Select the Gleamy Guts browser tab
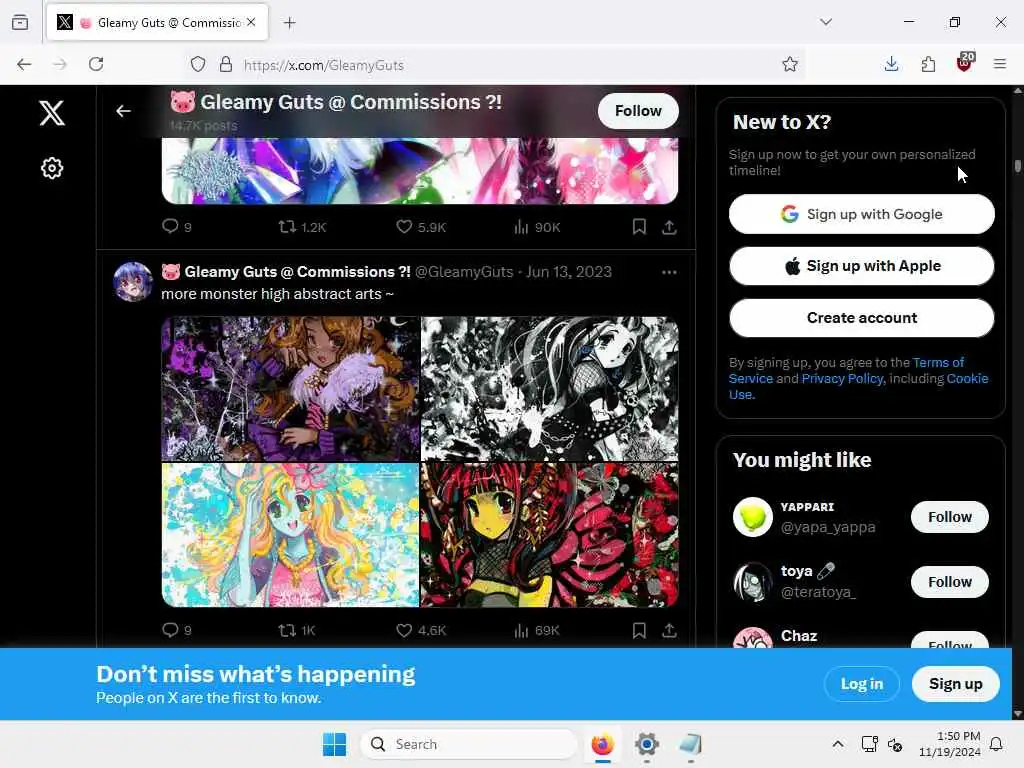This screenshot has width=1024, height=768. 157,23
